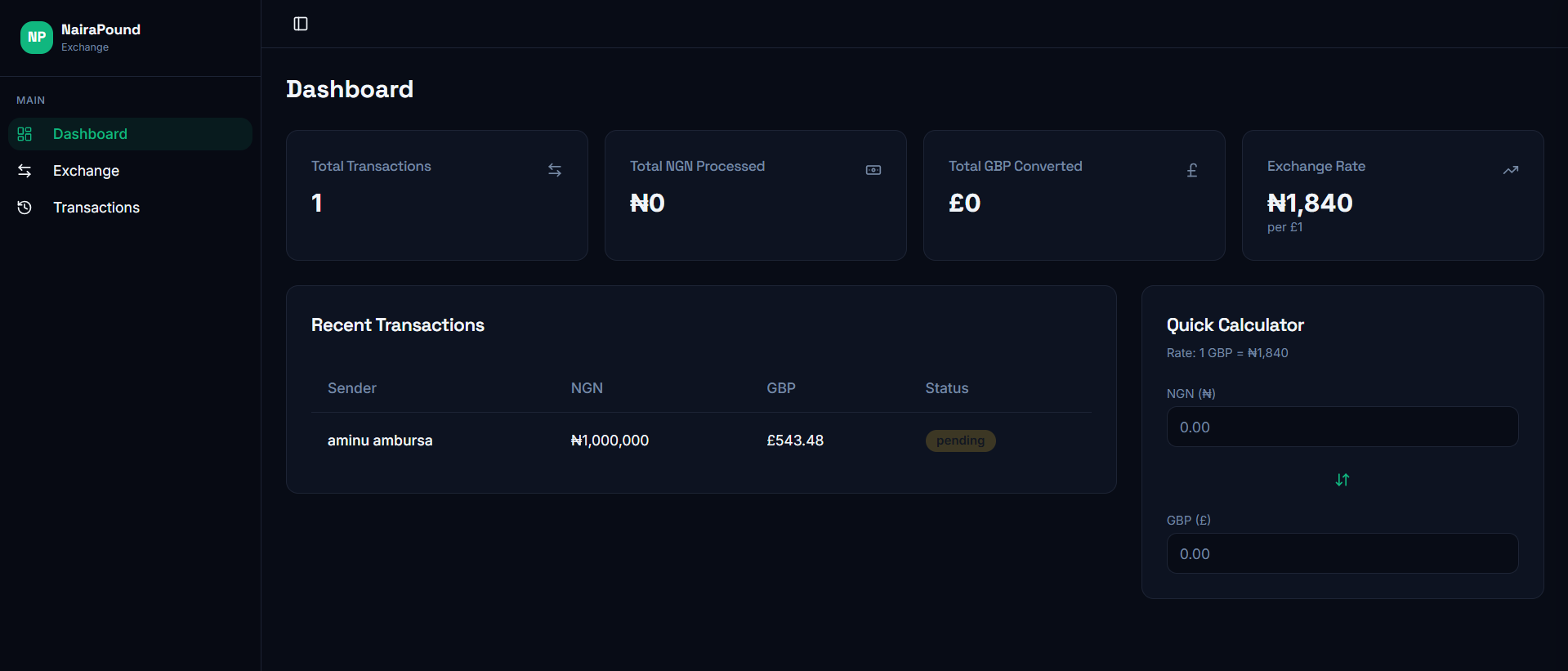
Task: Click the Status column header
Action: point(946,388)
